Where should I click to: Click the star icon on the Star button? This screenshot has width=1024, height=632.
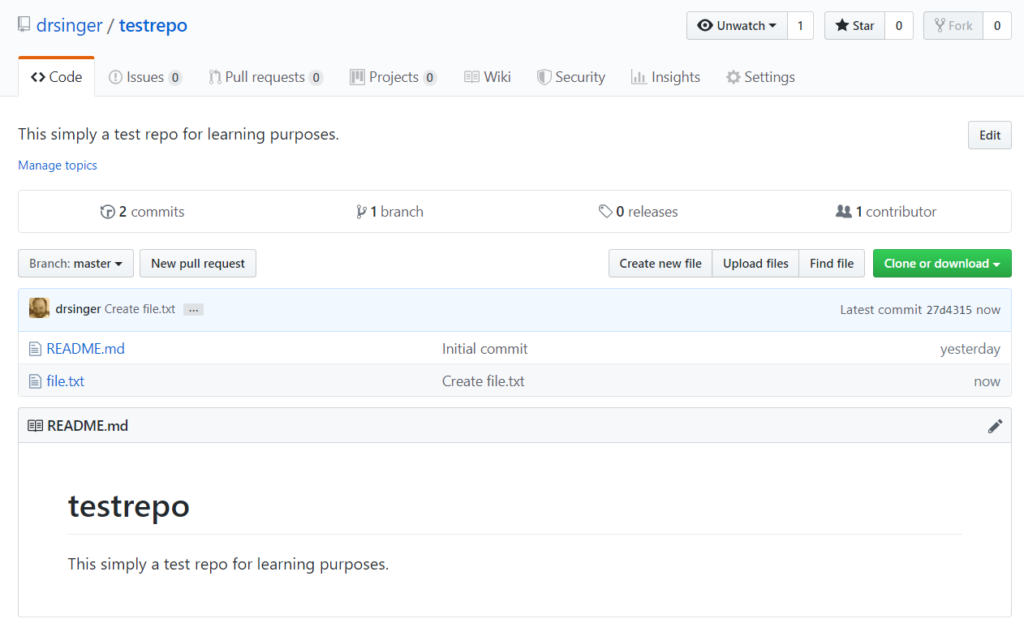click(841, 26)
